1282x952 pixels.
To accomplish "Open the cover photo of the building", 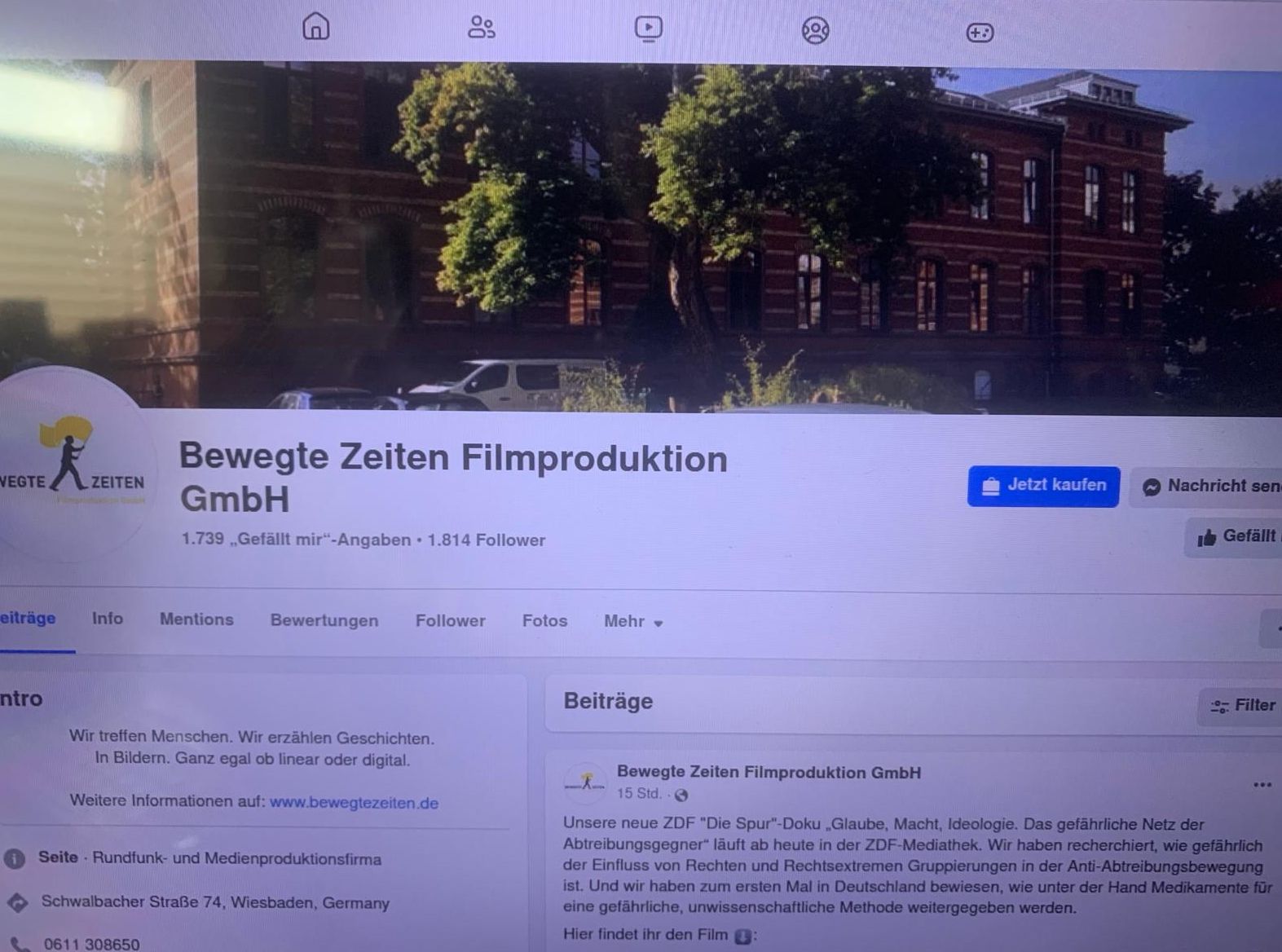I will (x=641, y=236).
